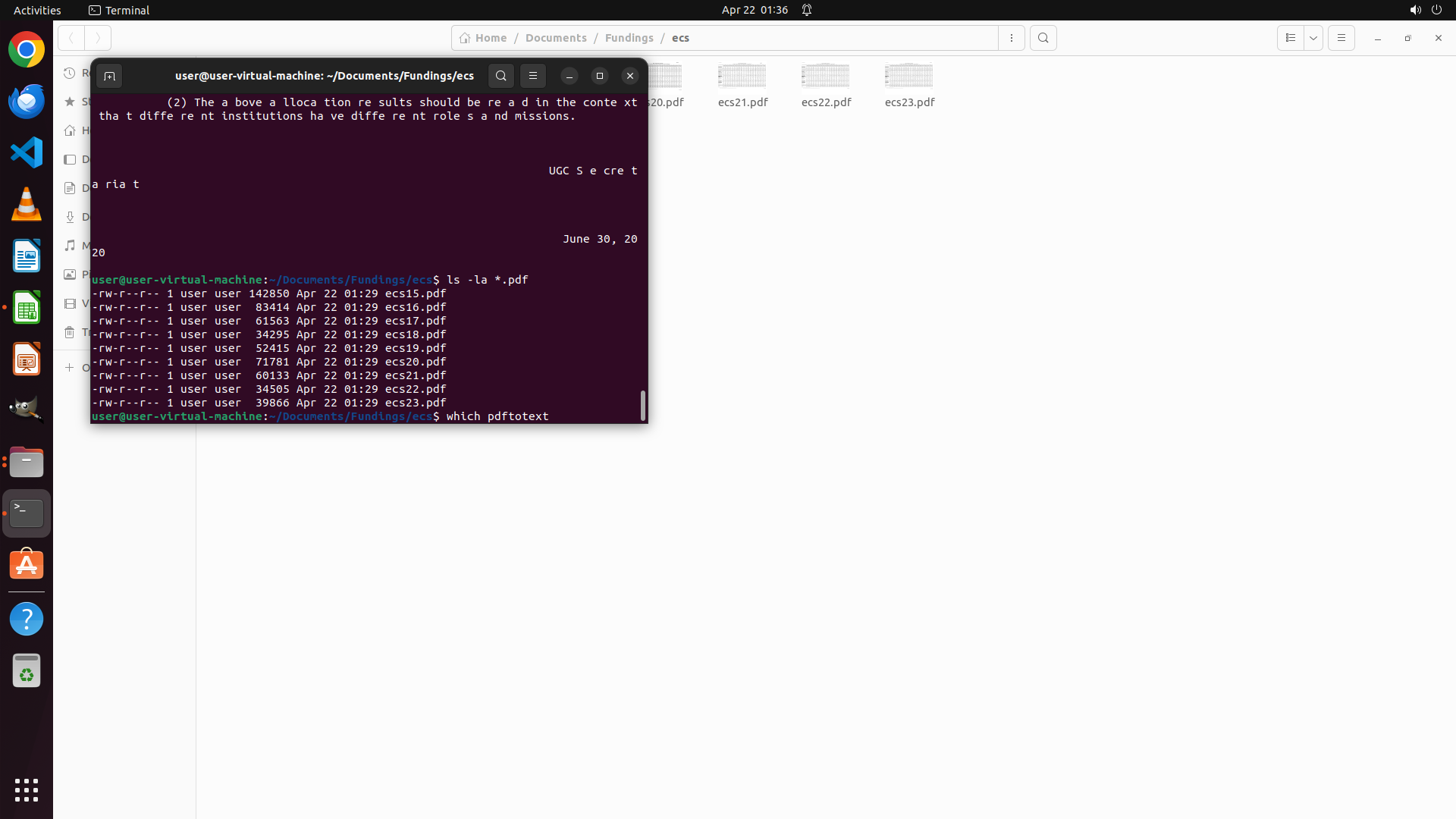Image resolution: width=1456 pixels, height=819 pixels.
Task: Open the volume system menu
Action: (x=1415, y=10)
